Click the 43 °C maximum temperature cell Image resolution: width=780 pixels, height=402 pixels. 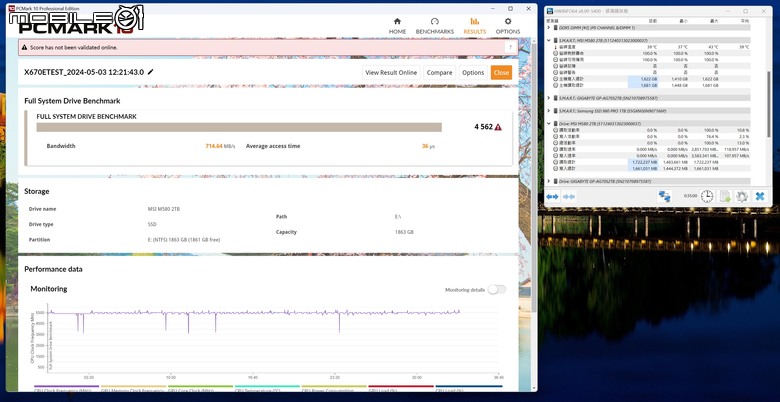714,47
